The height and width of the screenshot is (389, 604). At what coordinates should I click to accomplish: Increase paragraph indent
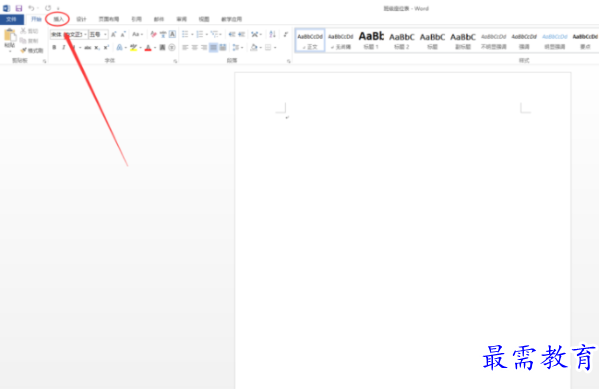[x=242, y=35]
